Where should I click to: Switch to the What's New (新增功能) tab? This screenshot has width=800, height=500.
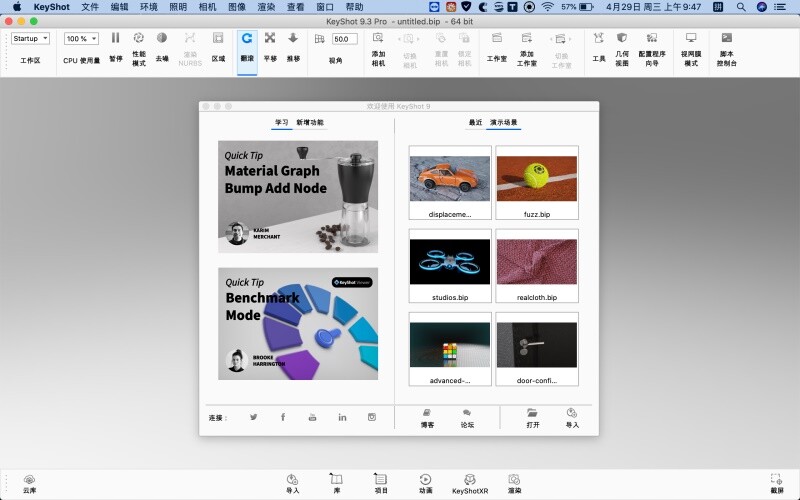click(x=310, y=122)
